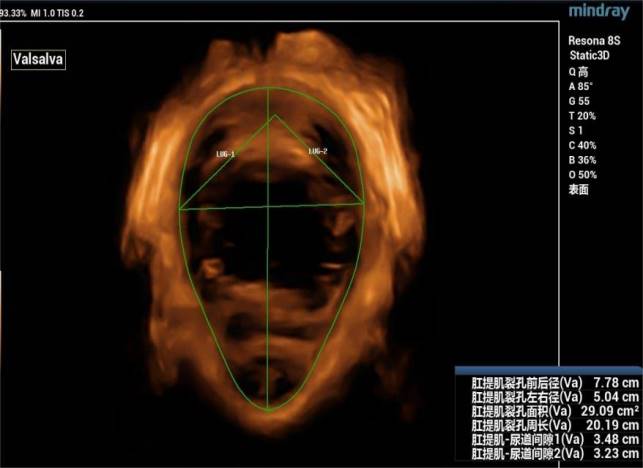Click the 肛提肌裂孔面积 29.09 cm² result row
This screenshot has height=468, width=643.
click(x=547, y=411)
